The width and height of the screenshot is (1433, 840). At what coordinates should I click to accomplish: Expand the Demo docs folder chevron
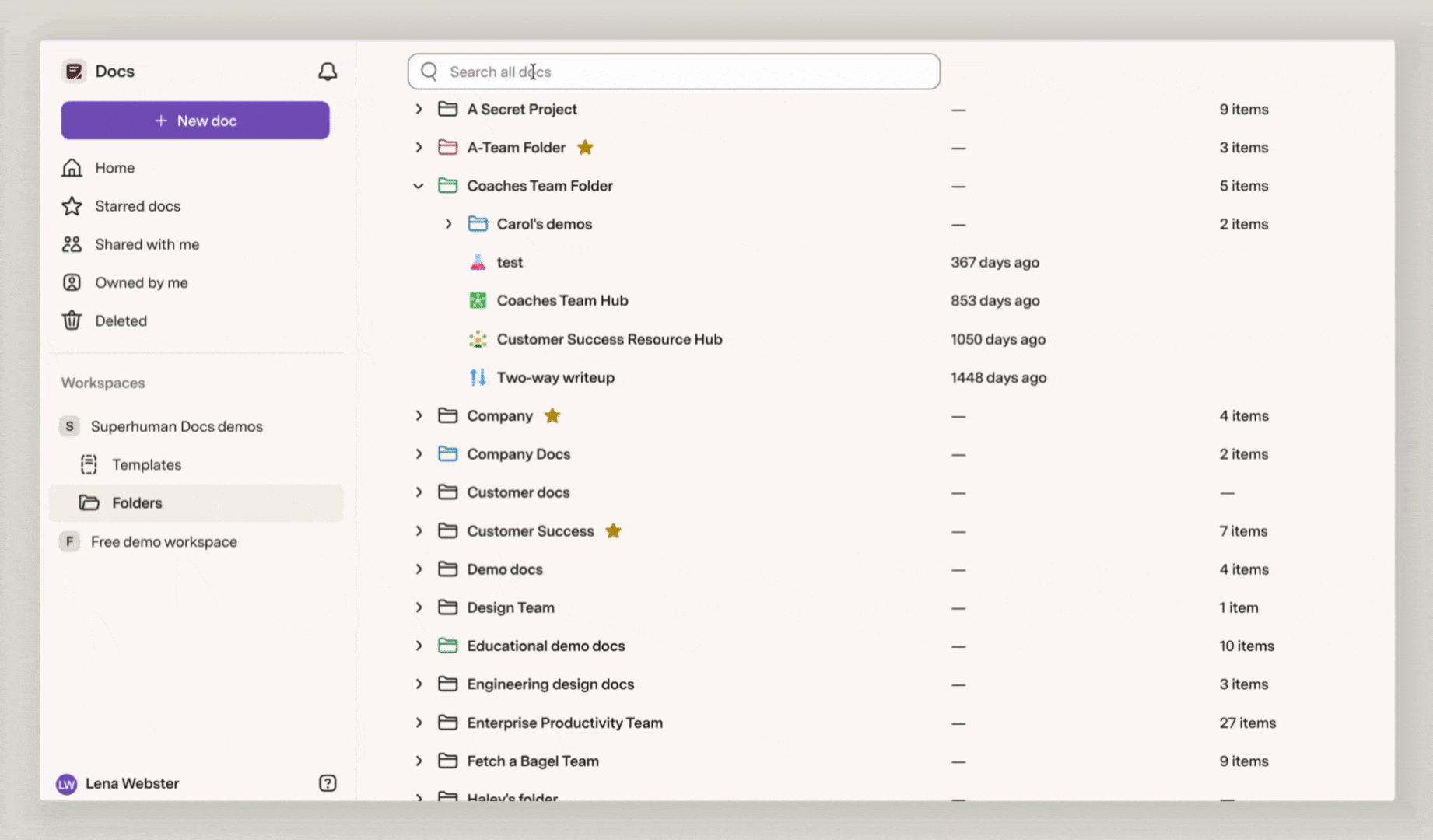coord(419,569)
